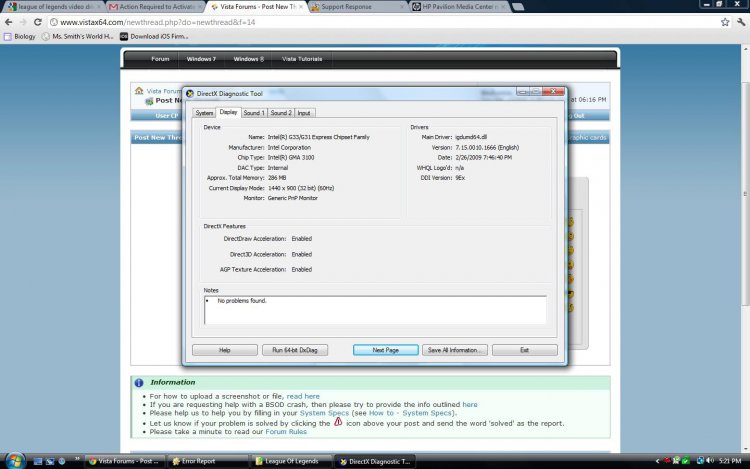Open the Forum nav menu item
Viewport: 750px width, 469px height.
160,59
